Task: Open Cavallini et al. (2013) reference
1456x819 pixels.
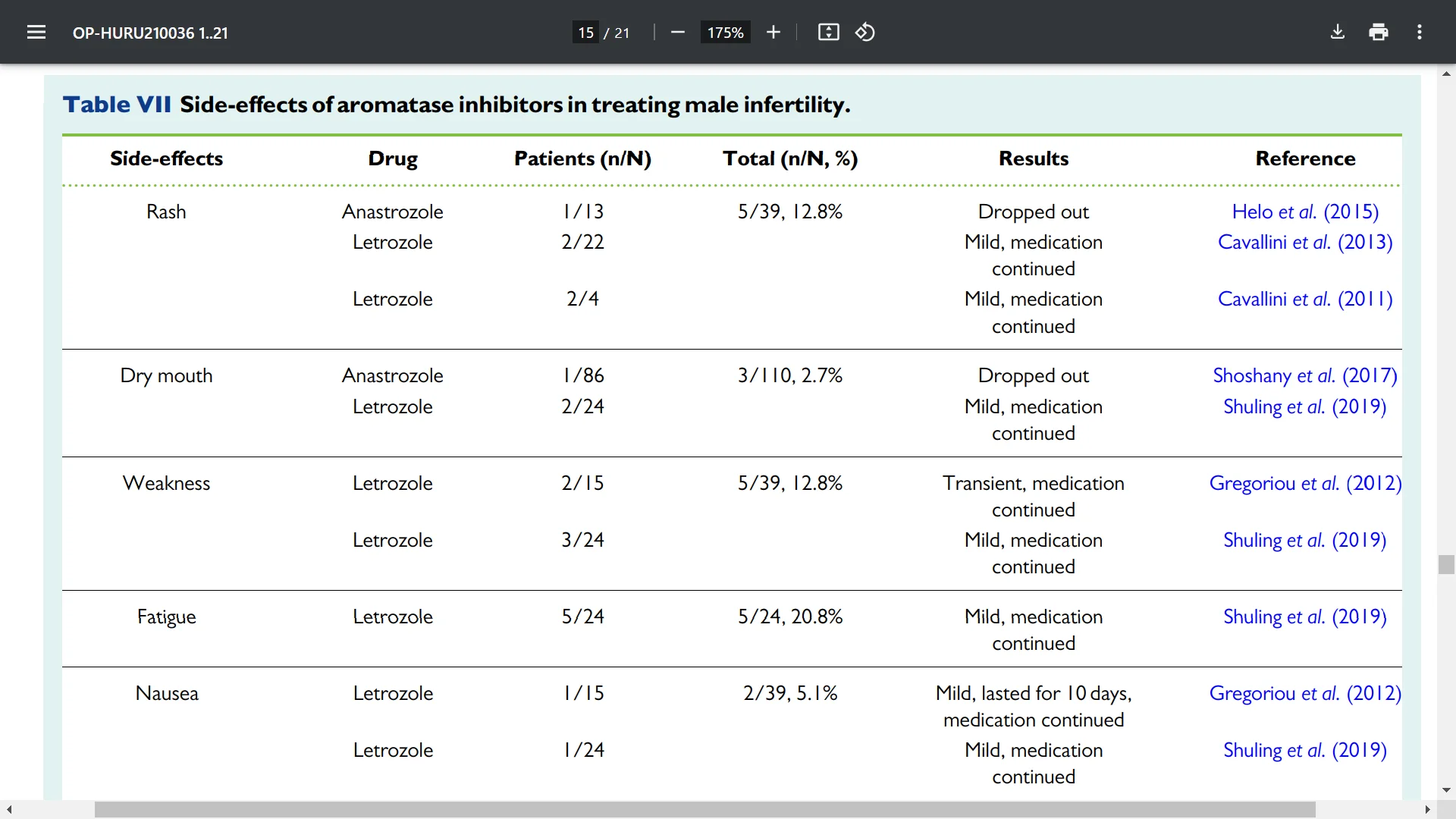Action: tap(1305, 242)
